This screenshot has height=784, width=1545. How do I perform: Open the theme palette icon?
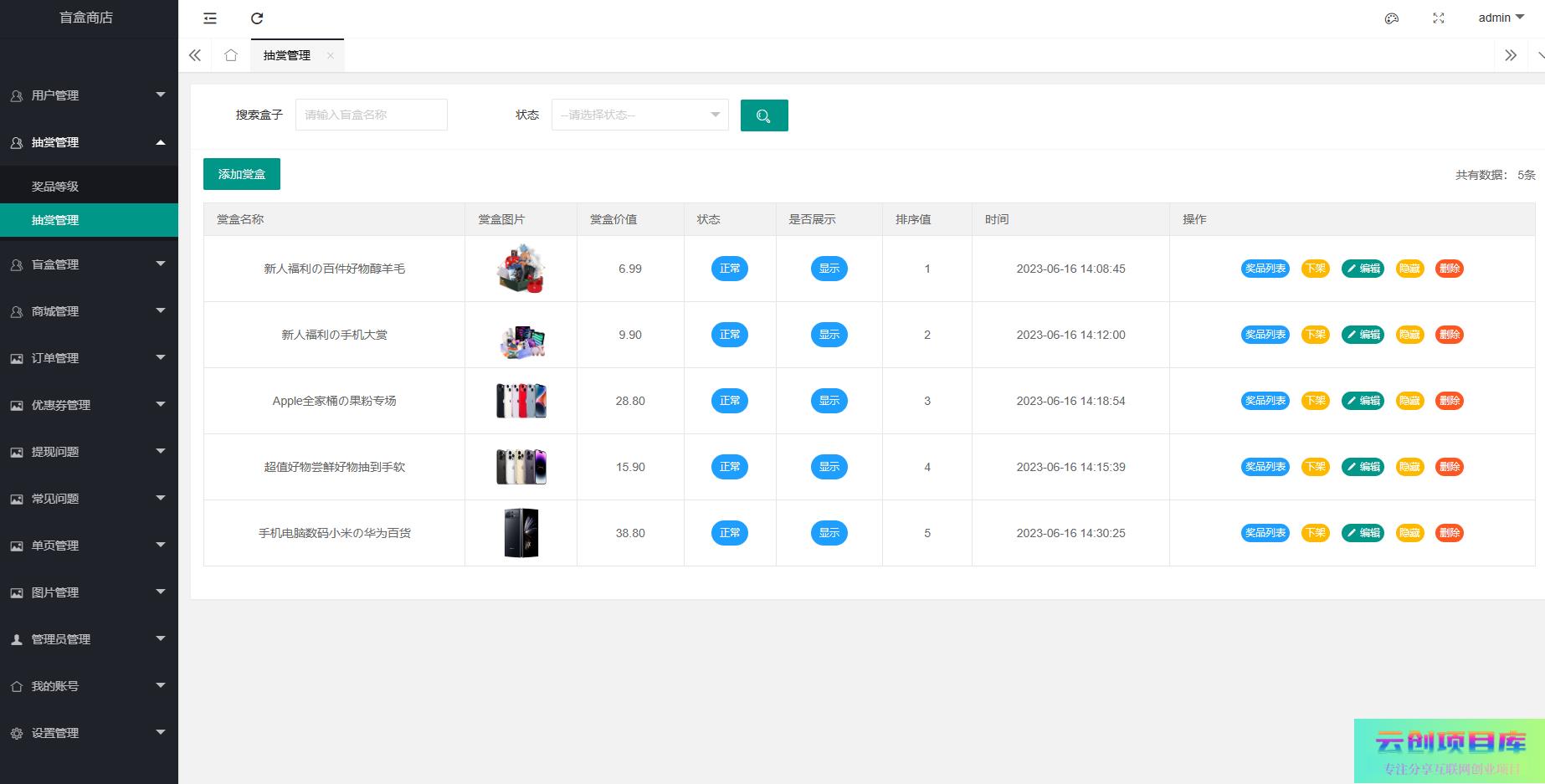pos(1392,18)
